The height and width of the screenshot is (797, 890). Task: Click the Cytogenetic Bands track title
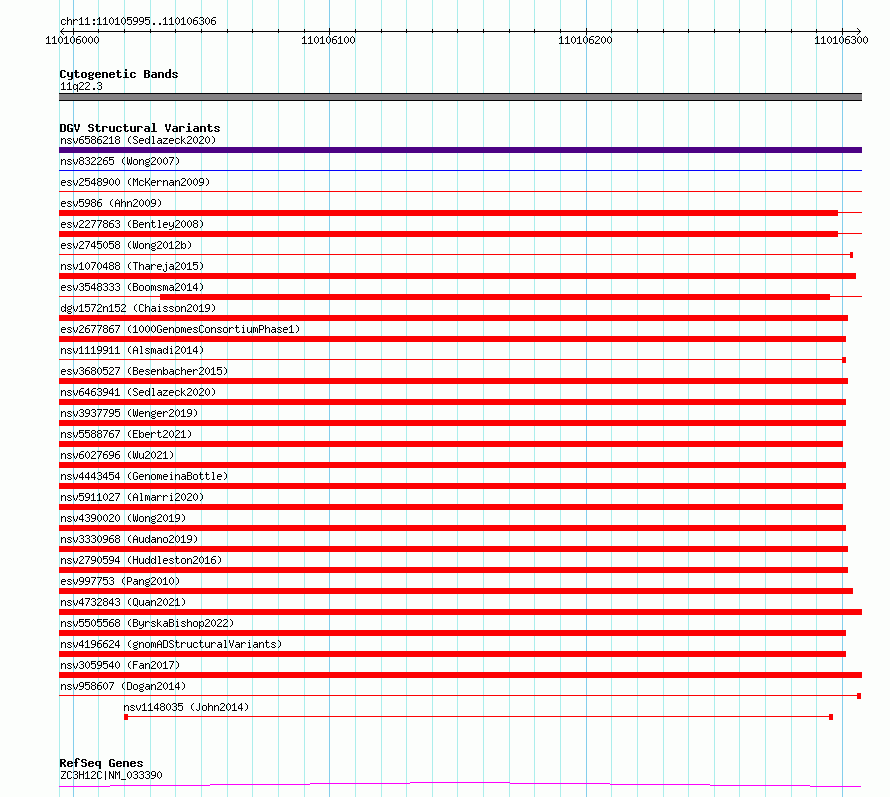pos(119,74)
